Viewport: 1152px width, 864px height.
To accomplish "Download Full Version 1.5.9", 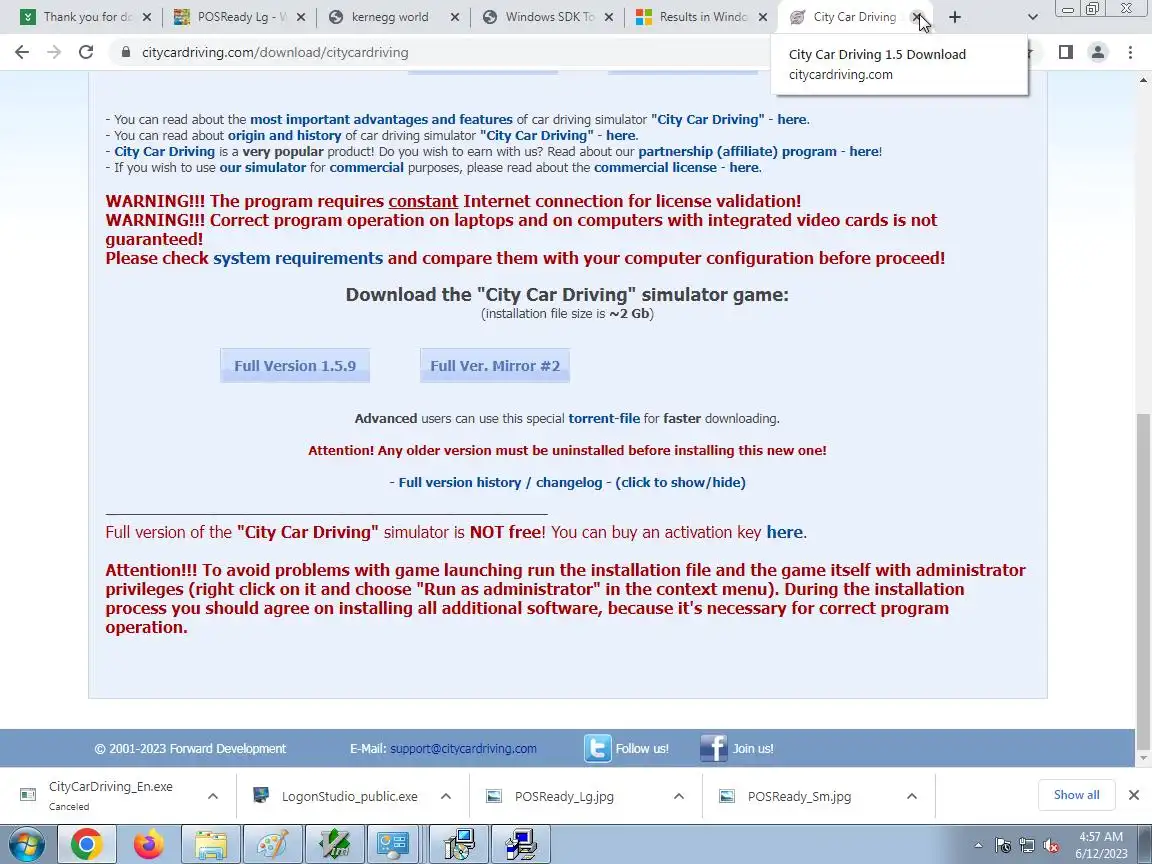I will [295, 366].
